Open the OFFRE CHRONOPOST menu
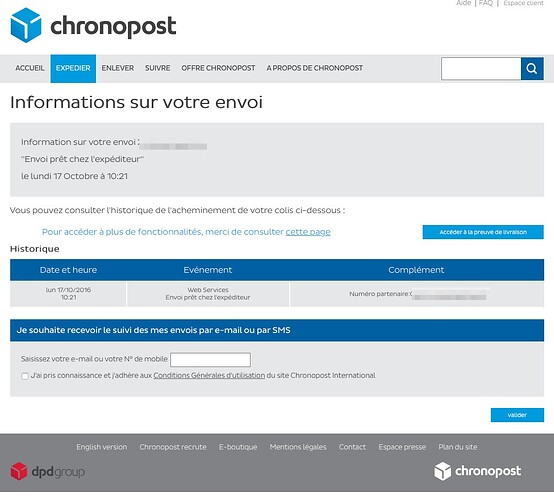554x500 pixels. coord(218,68)
